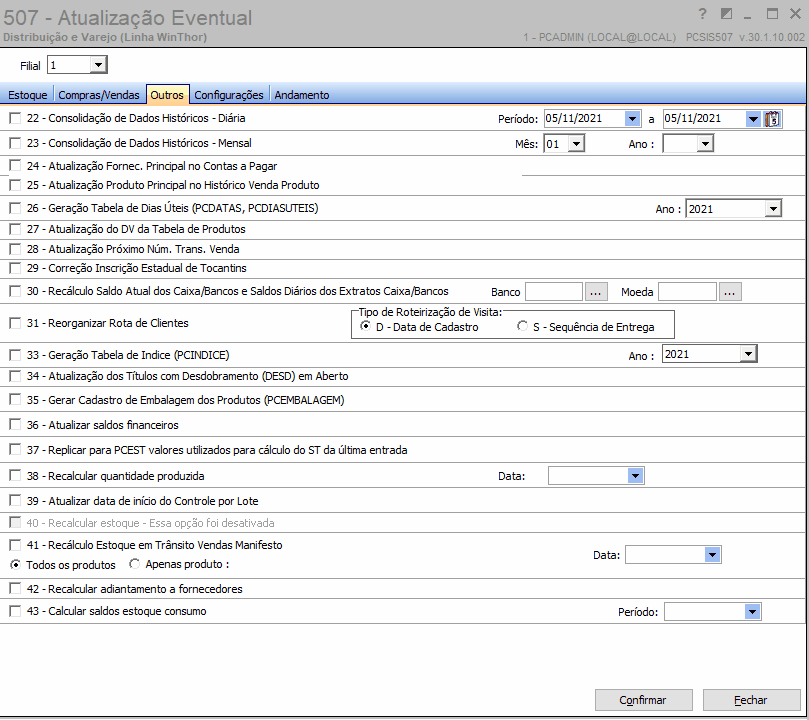Tick 35 Gerar Cadastro de Embalagem
Viewport: 809px width, 720px height.
click(x=15, y=400)
